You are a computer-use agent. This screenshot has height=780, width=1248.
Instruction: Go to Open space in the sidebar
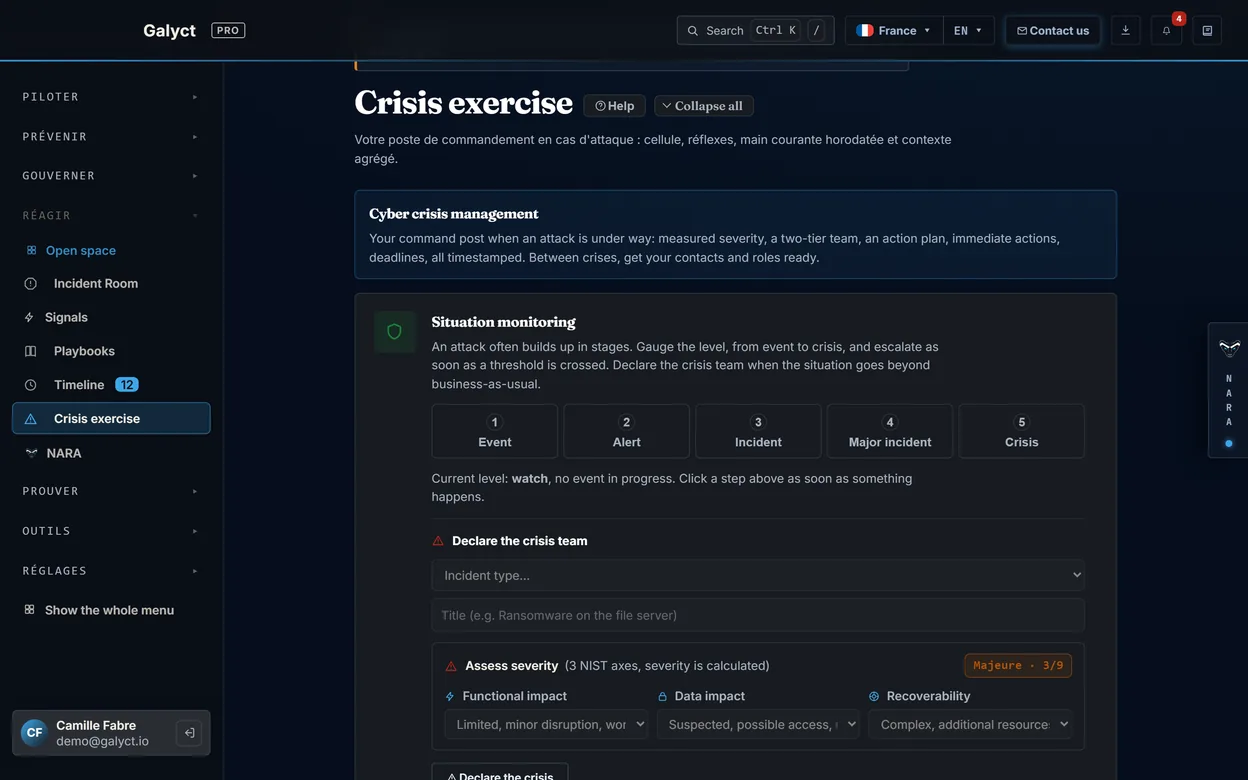coord(111,250)
